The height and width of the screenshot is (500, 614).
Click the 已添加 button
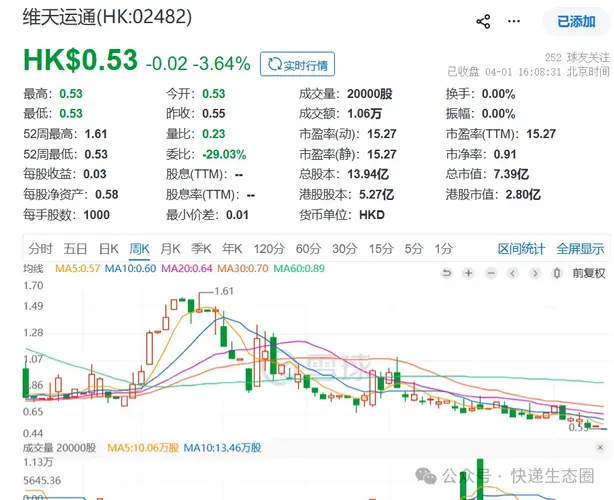click(x=576, y=22)
